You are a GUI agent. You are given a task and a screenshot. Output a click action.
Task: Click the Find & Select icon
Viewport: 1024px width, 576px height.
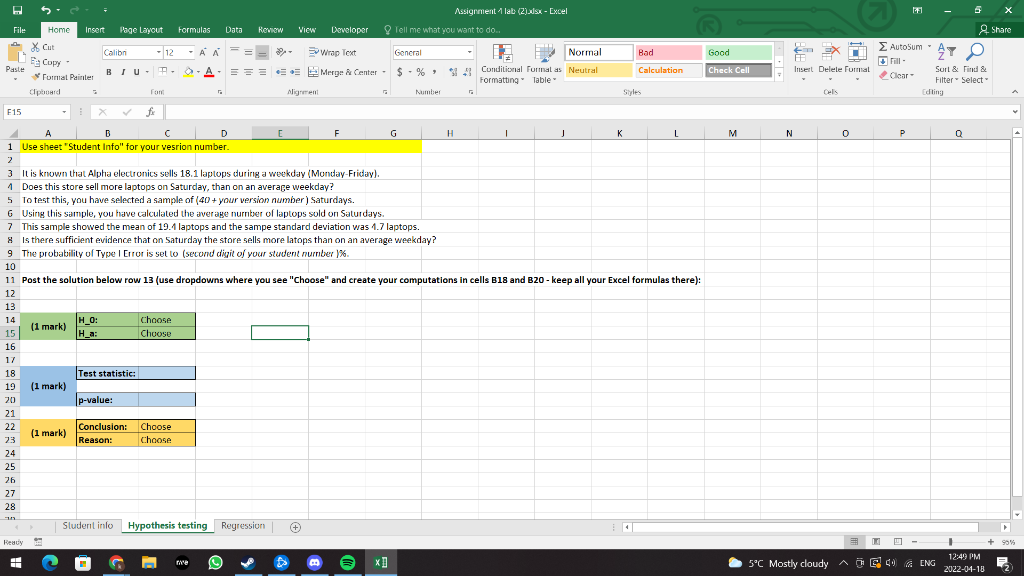[x=976, y=52]
